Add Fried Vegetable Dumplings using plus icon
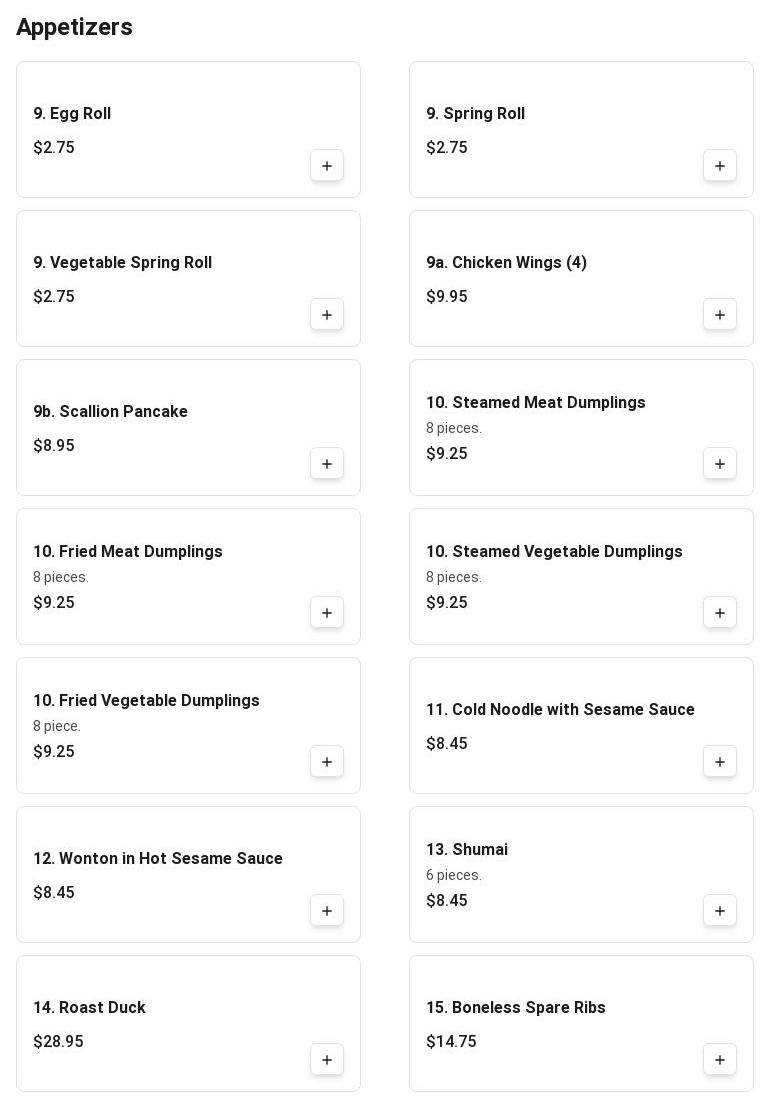The height and width of the screenshot is (1098, 770). (327, 762)
